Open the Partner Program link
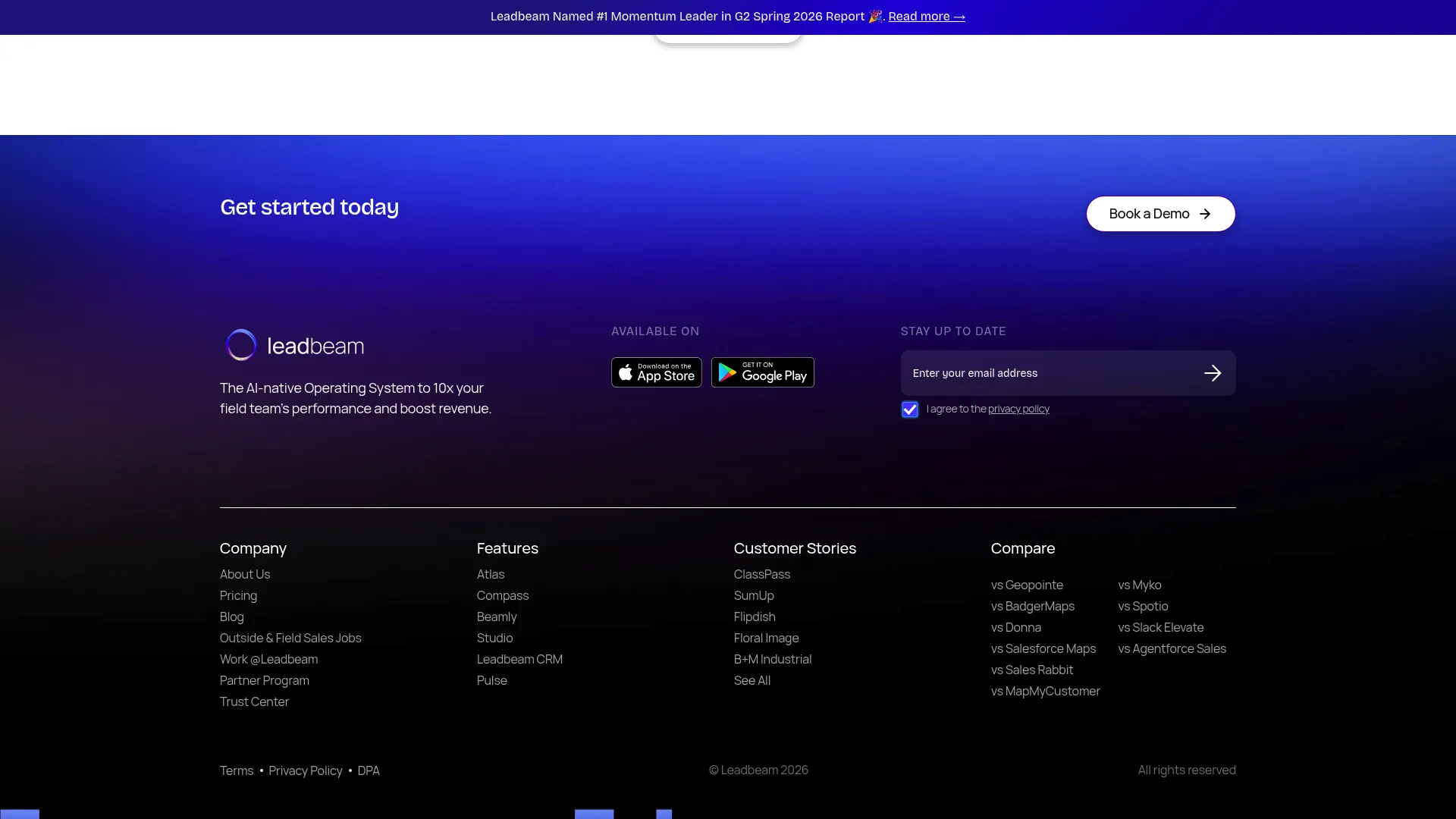This screenshot has height=819, width=1456. 265,681
